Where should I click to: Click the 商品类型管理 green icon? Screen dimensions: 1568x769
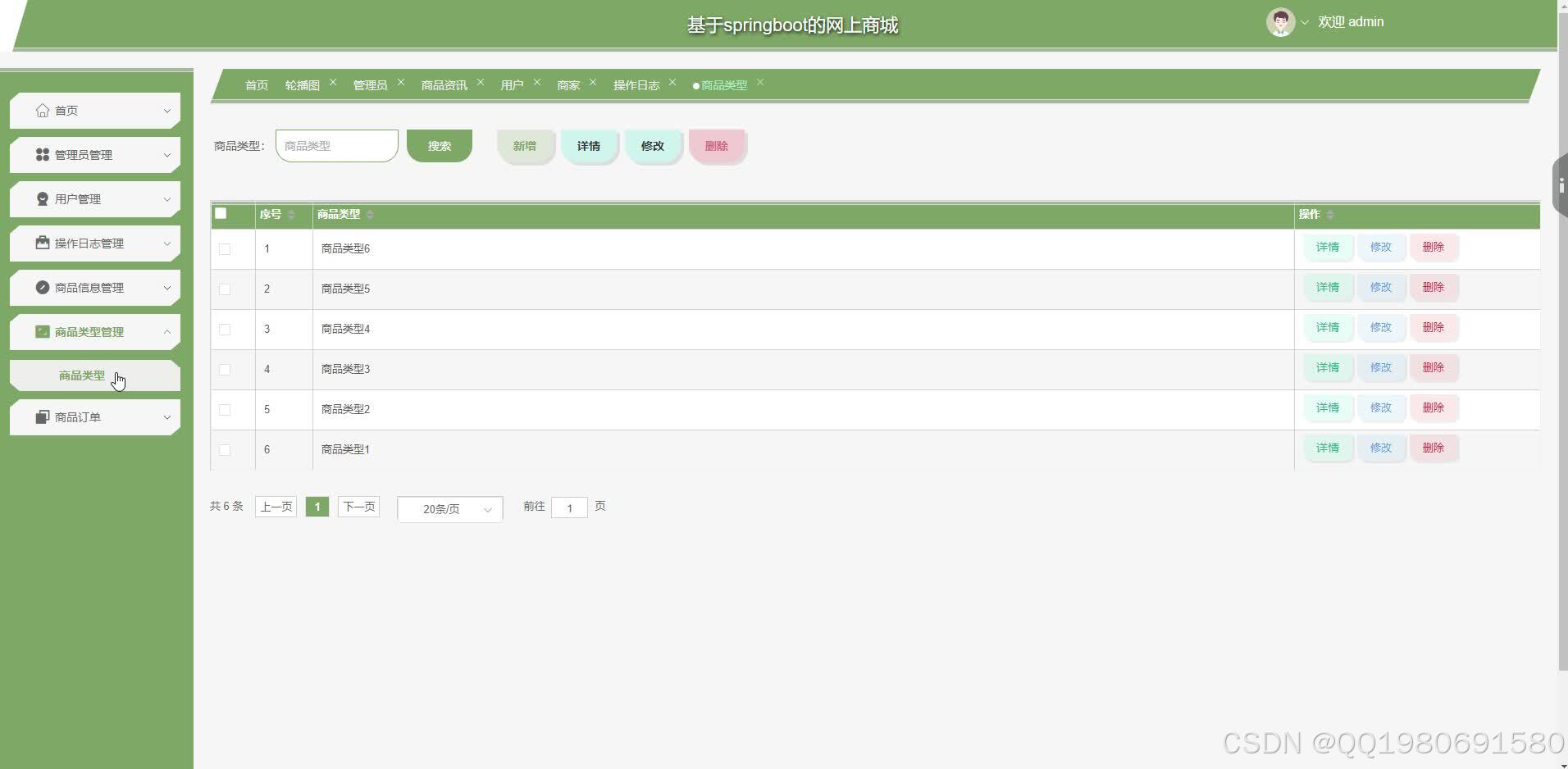click(x=43, y=332)
